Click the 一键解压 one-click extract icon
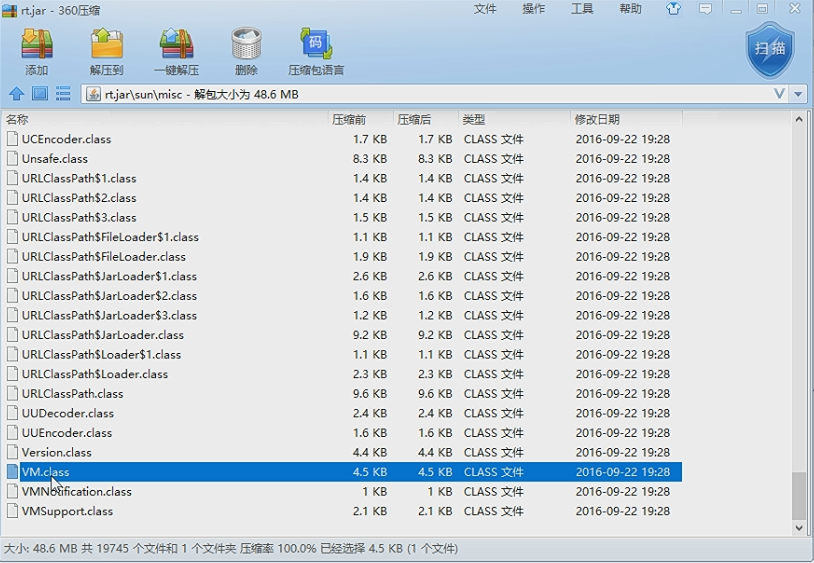 (x=177, y=51)
